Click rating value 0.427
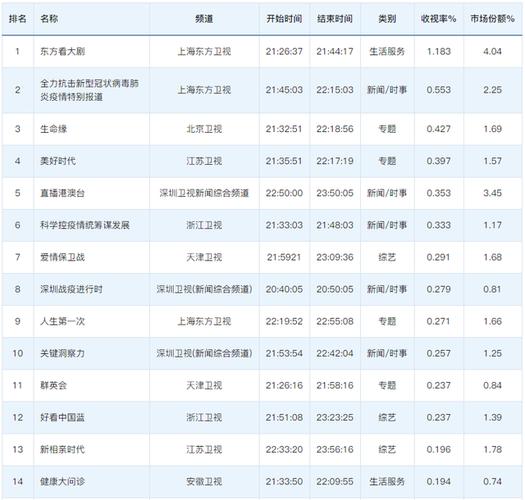This screenshot has height=500, width=525. pos(439,129)
